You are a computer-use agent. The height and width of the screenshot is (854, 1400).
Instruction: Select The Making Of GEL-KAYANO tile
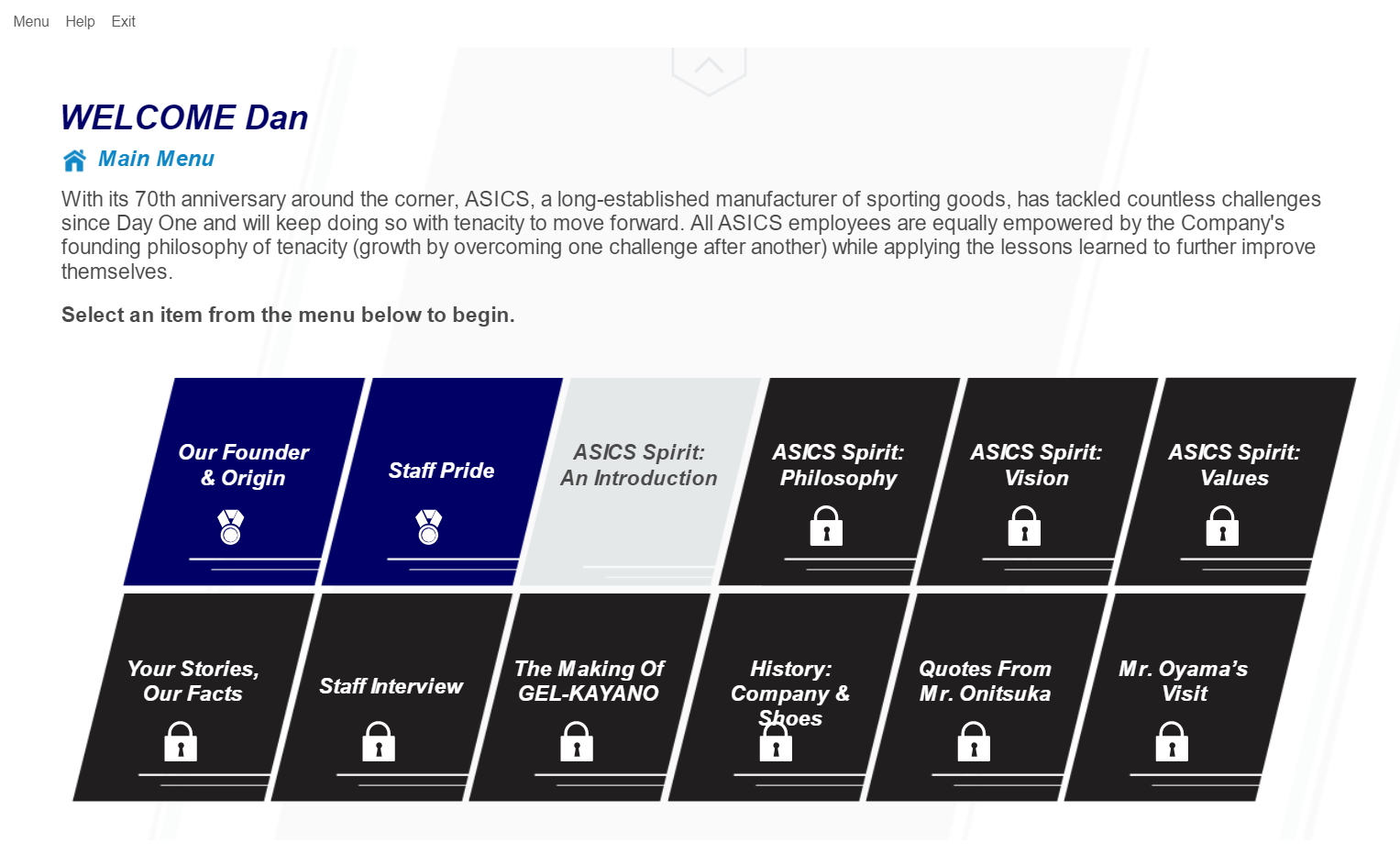click(589, 681)
